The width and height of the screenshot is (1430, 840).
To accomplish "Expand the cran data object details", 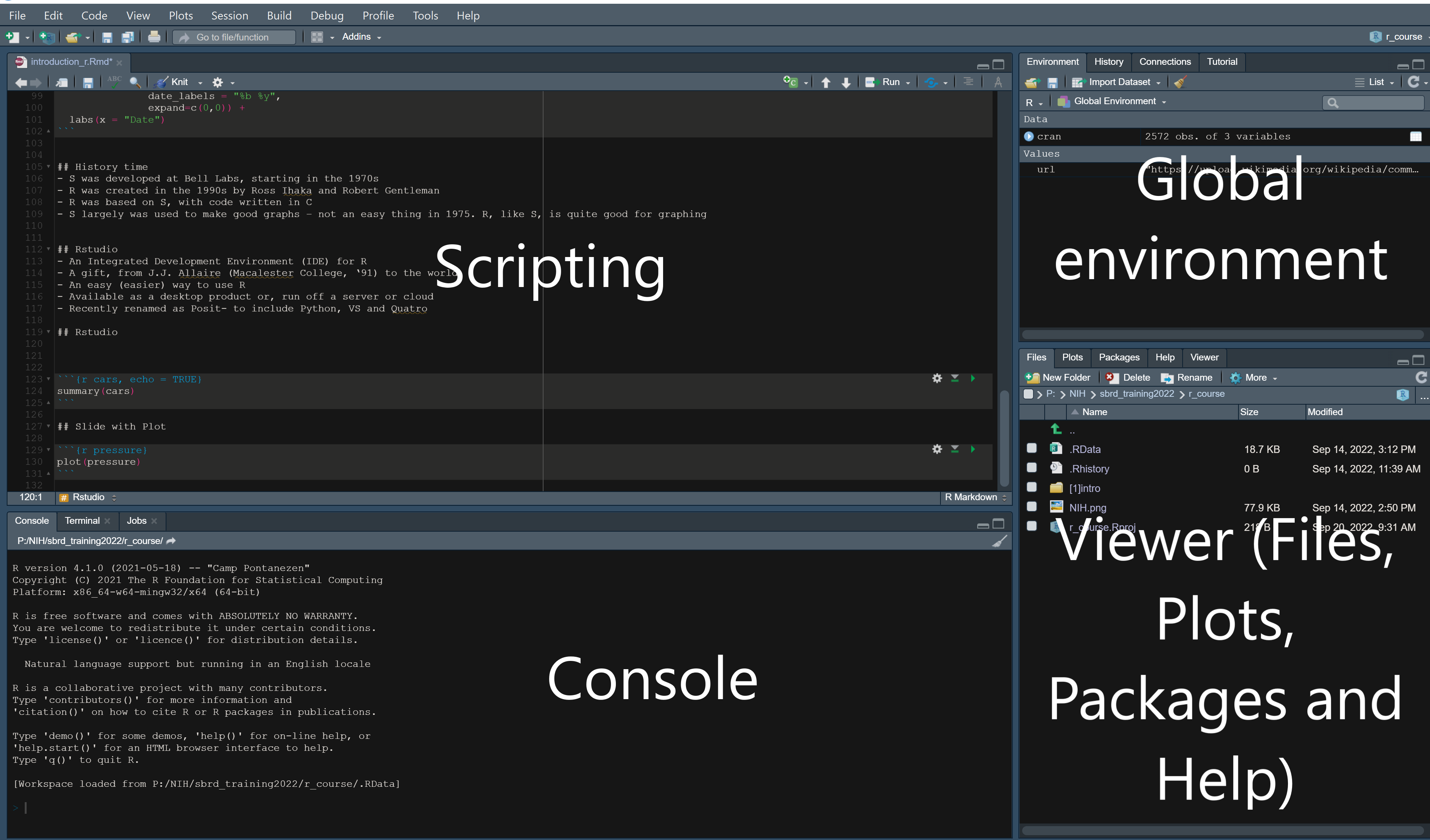I will pyautogui.click(x=1029, y=137).
